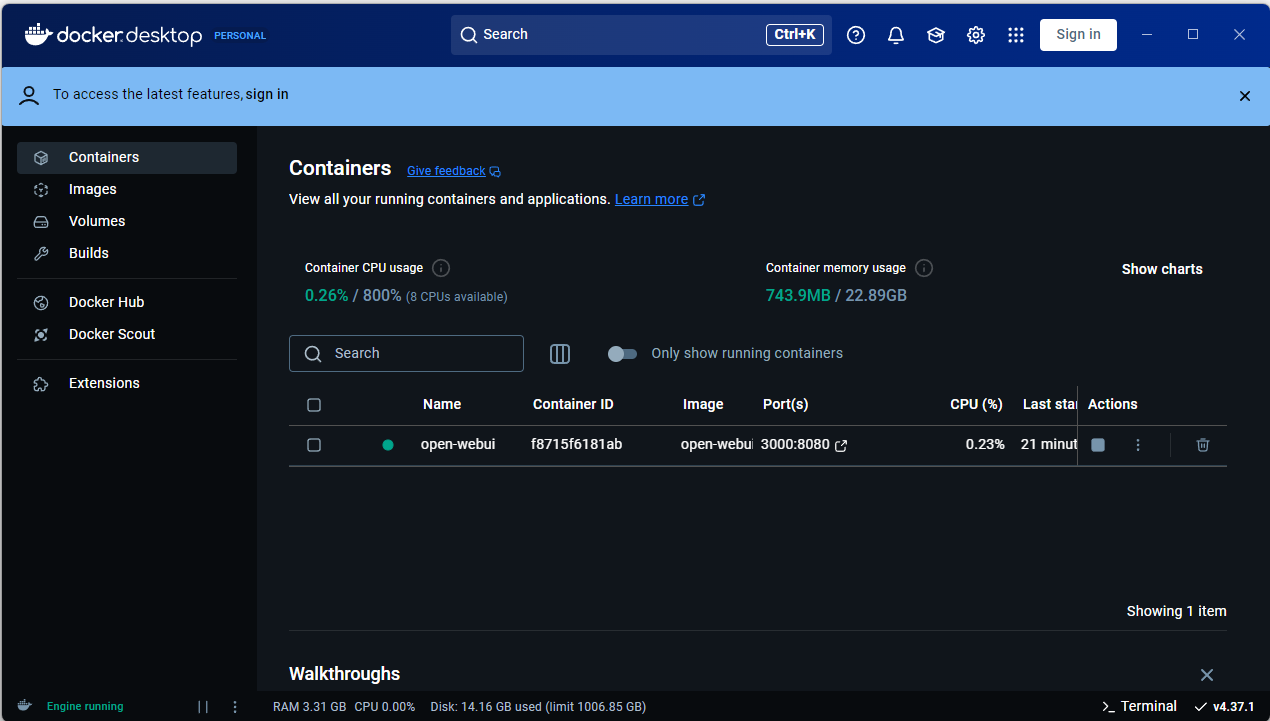Click the Ctrl+K shortcut badge
The height and width of the screenshot is (721, 1270).
pyautogui.click(x=795, y=35)
